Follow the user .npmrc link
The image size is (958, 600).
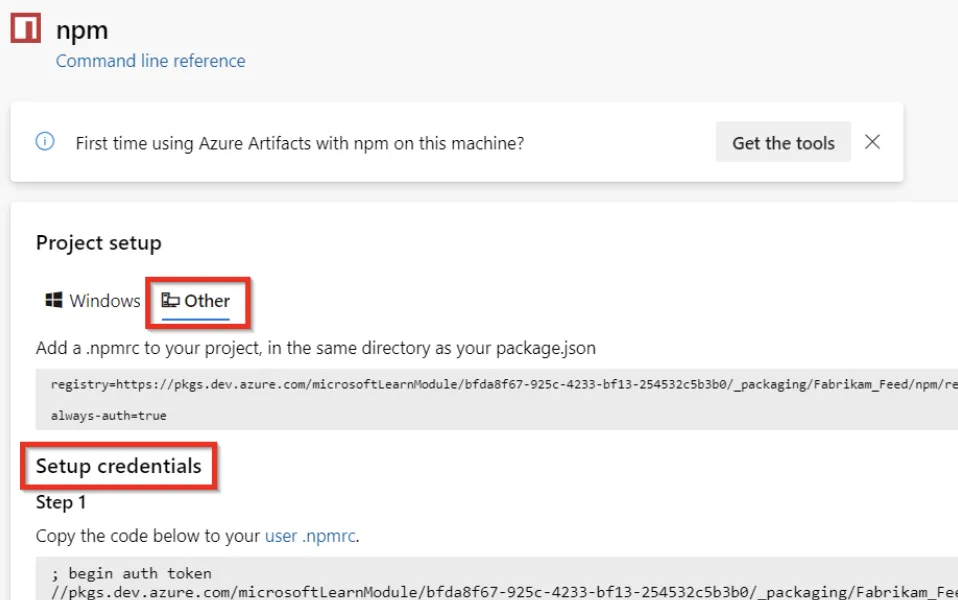pos(311,536)
